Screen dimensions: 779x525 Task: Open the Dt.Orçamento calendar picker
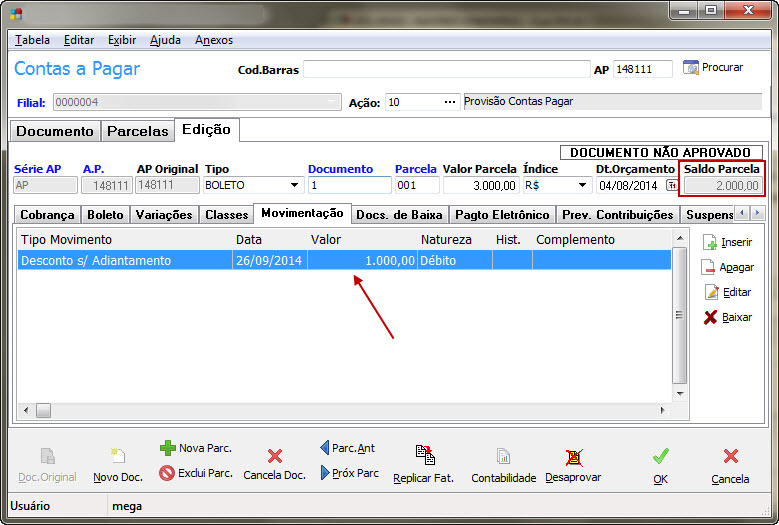coord(670,185)
